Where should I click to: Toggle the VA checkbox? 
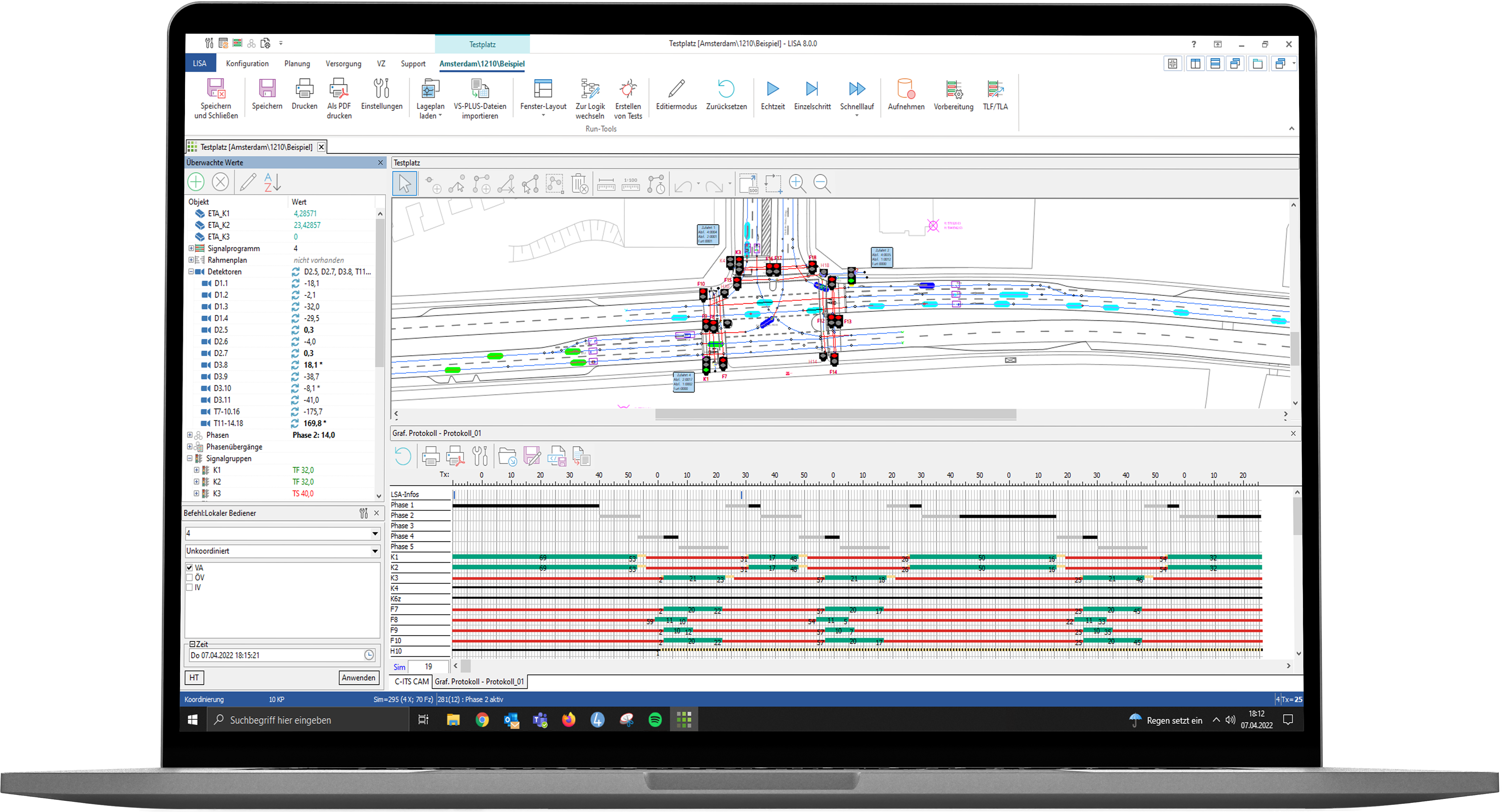pos(190,568)
